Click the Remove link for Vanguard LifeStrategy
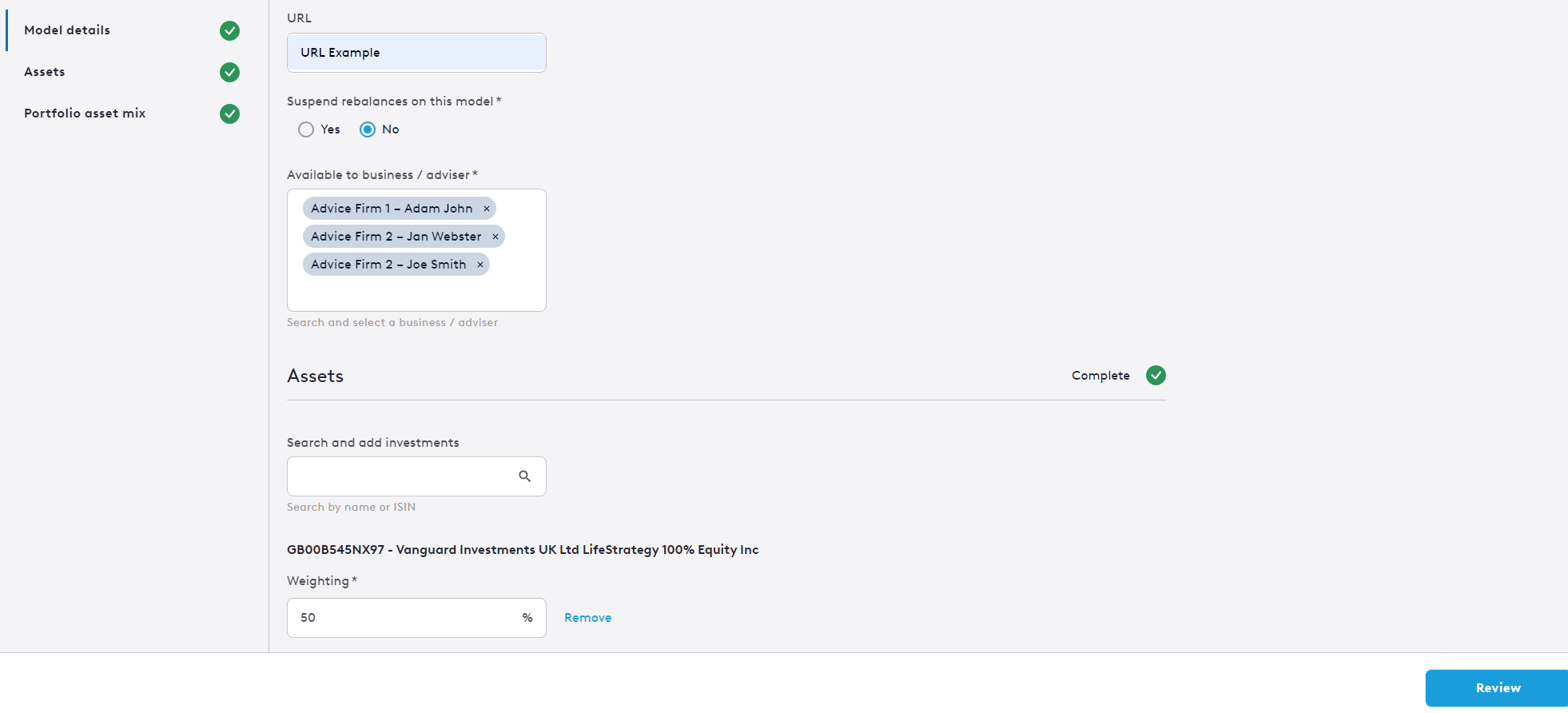Screen dimensions: 1568x713 click(588, 618)
